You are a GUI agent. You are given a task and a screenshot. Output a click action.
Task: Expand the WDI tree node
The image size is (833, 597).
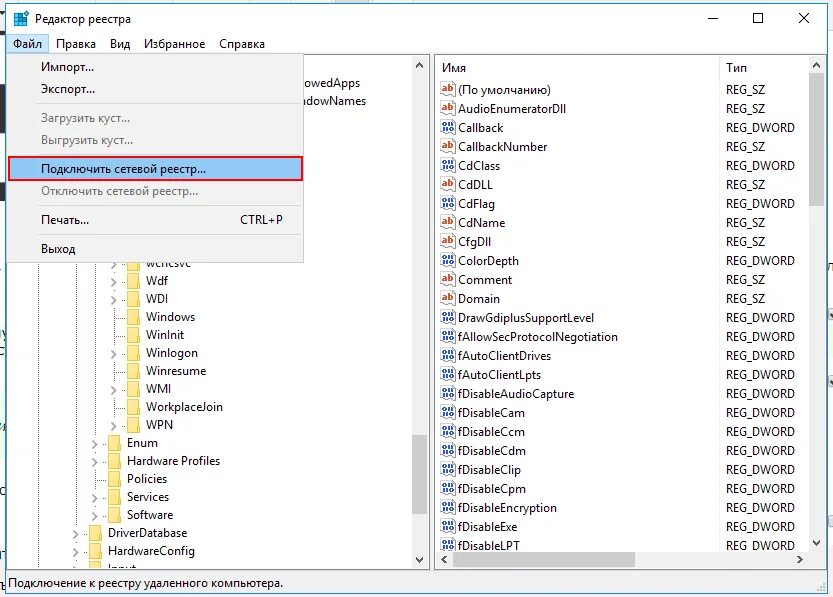coord(113,300)
